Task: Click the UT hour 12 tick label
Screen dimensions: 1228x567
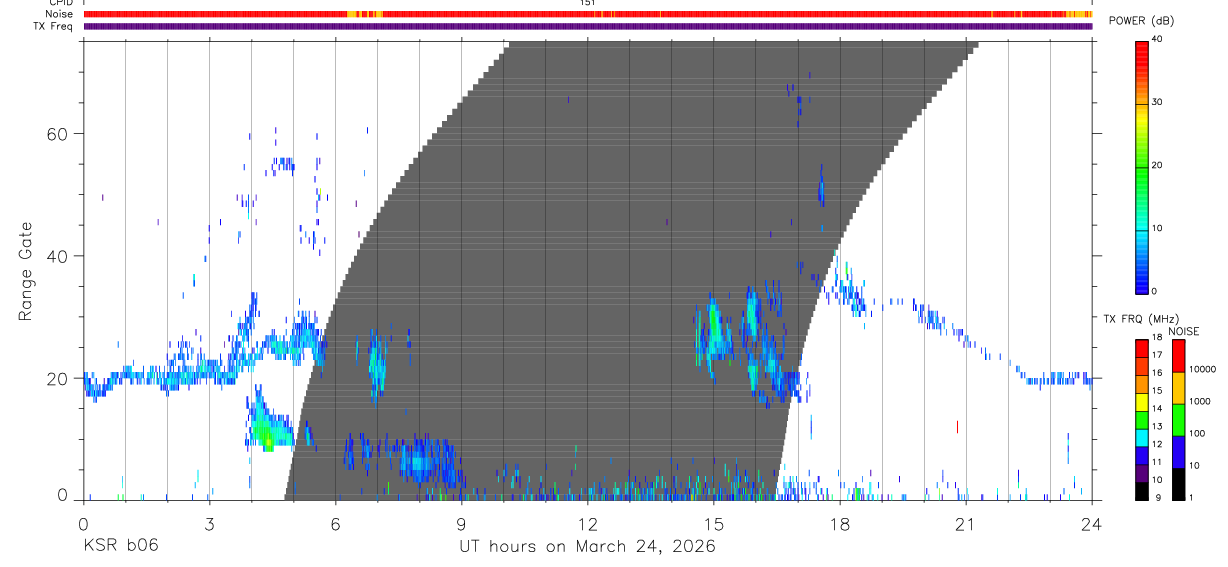Action: 587,523
